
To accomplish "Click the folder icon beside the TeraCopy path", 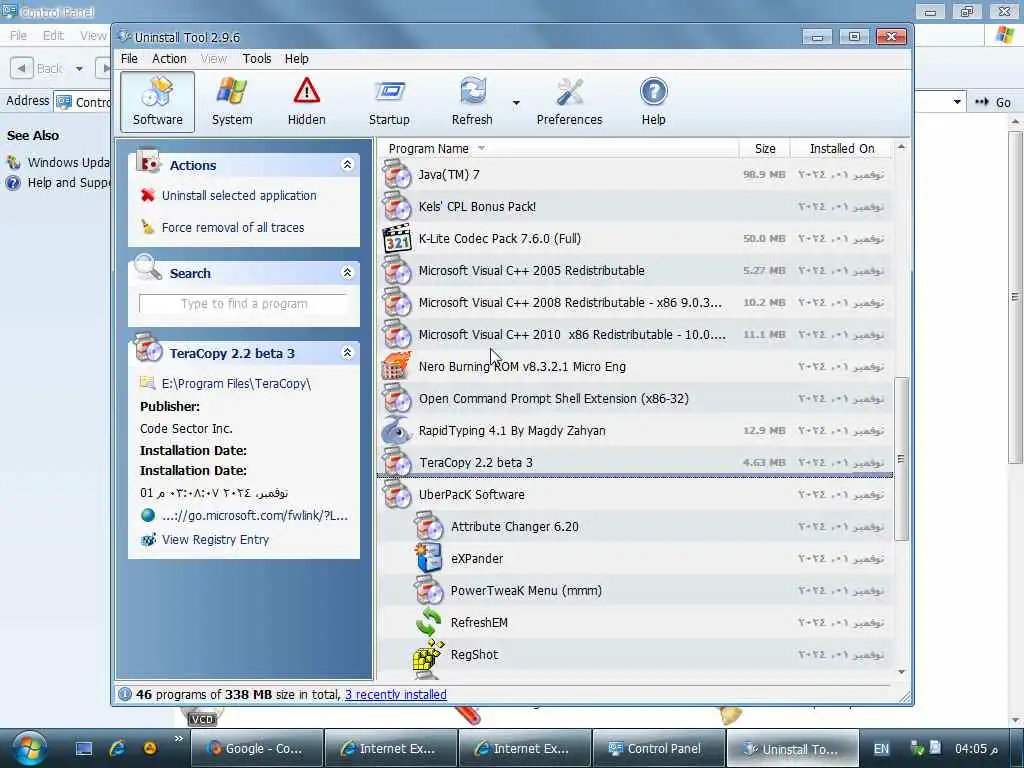I will 148,383.
